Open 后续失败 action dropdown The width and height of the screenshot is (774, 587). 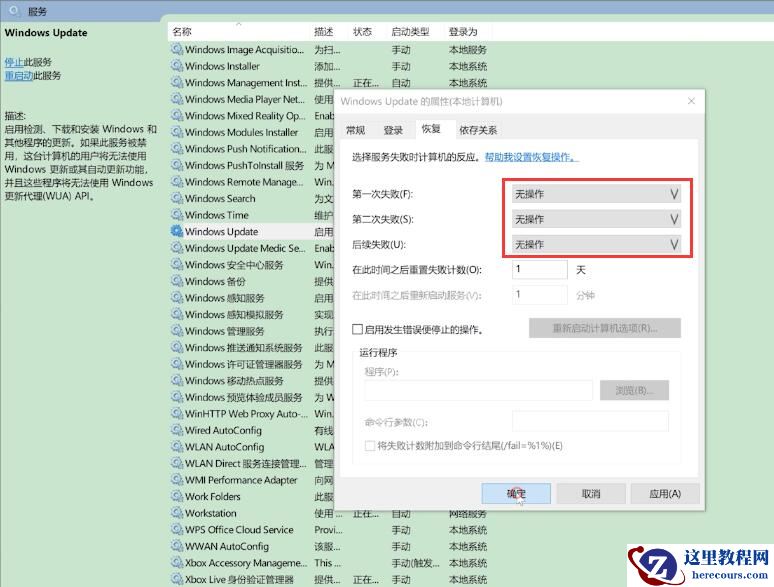[596, 244]
